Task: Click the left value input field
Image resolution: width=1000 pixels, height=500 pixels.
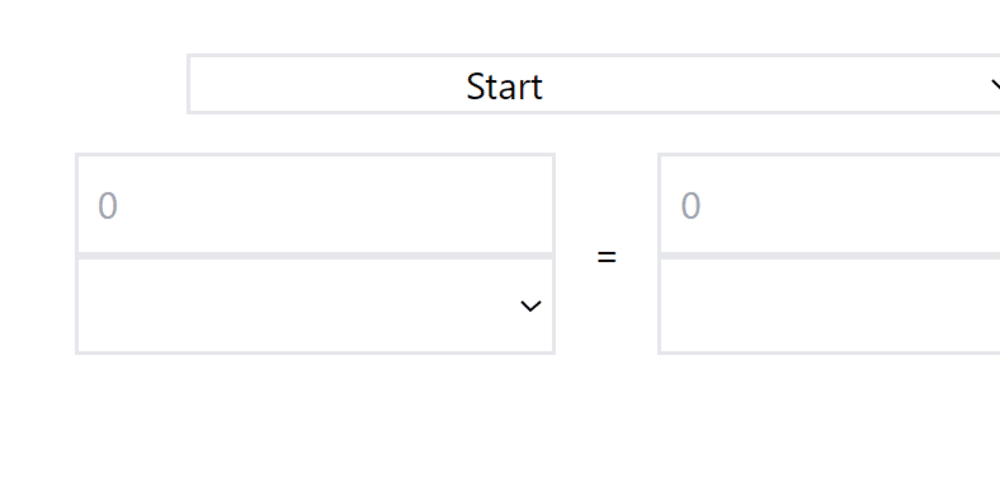Action: pos(315,206)
